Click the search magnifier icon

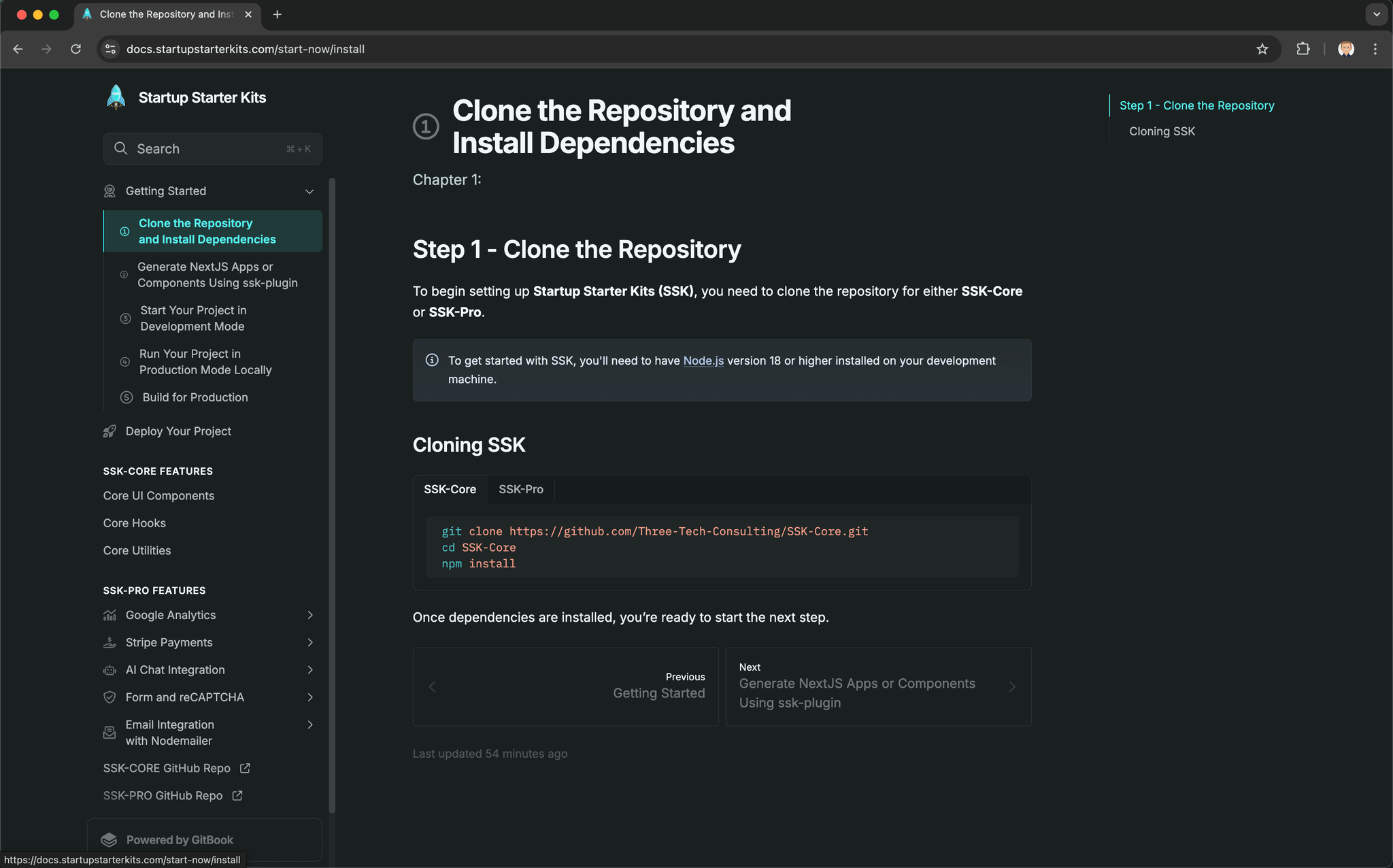[120, 148]
